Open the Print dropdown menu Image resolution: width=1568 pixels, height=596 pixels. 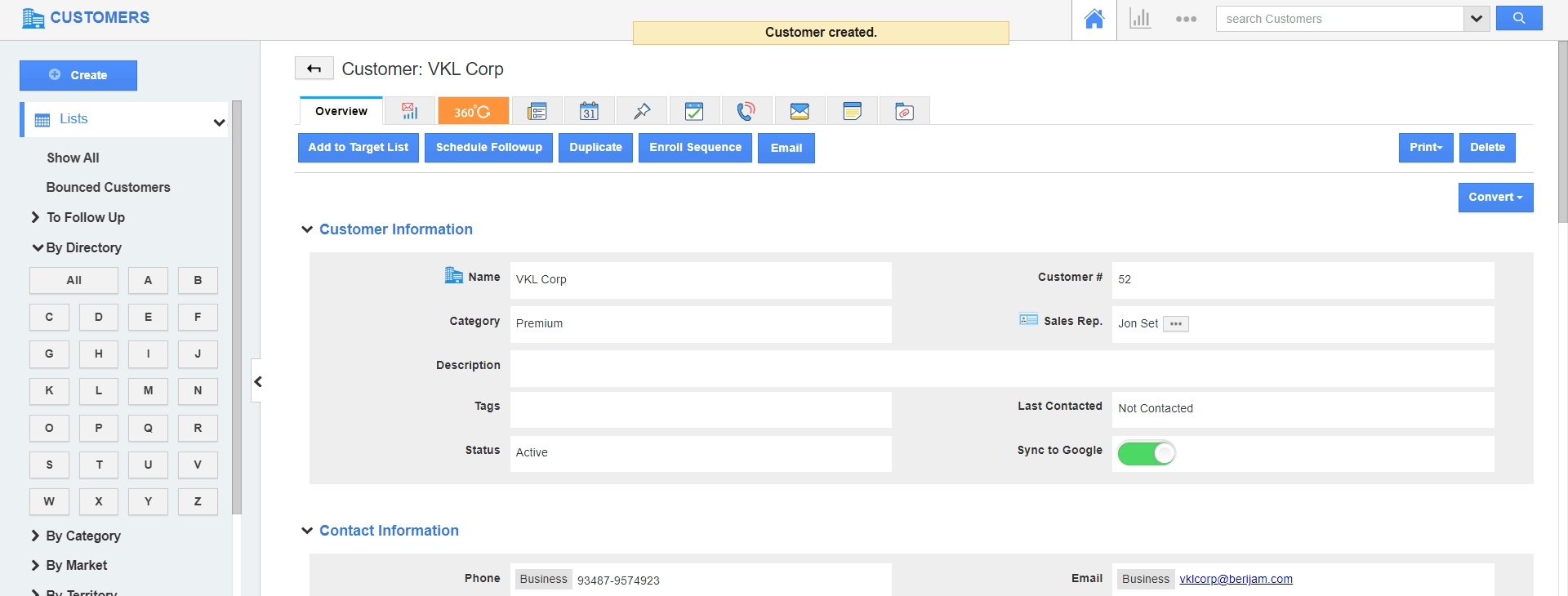click(x=1425, y=148)
